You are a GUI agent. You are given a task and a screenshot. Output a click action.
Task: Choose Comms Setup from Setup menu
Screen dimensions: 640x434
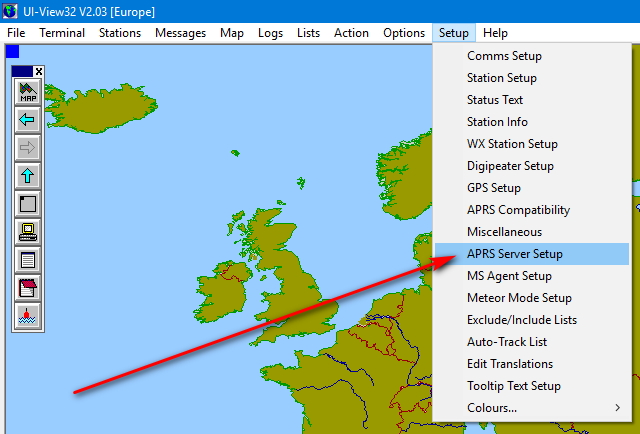point(503,56)
